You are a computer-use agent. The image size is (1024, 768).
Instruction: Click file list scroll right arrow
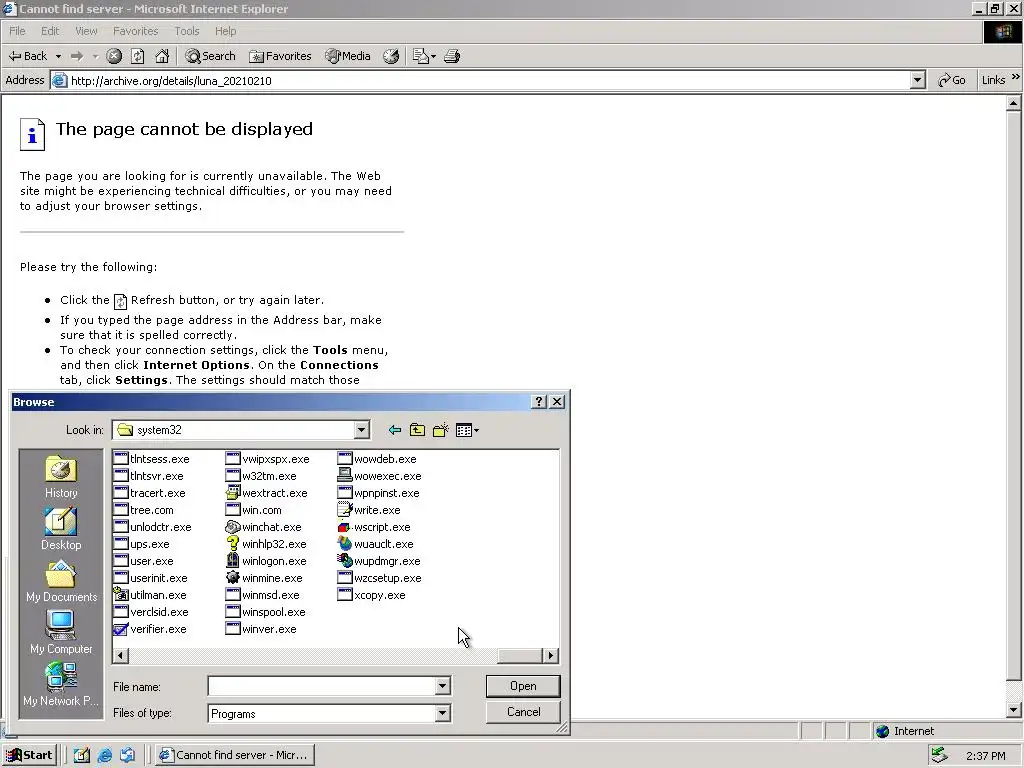(x=551, y=655)
